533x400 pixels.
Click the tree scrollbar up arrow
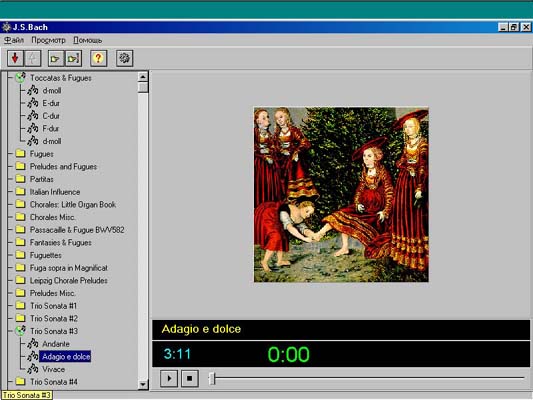pos(143,77)
